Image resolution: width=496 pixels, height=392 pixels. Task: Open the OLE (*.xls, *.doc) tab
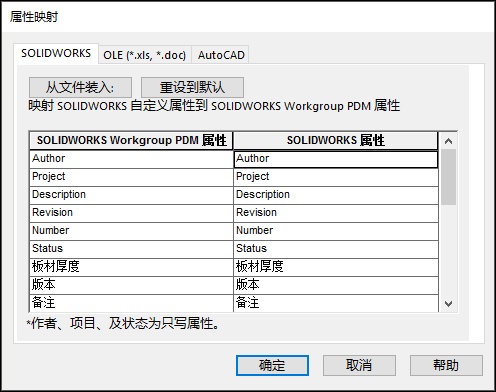(145, 55)
